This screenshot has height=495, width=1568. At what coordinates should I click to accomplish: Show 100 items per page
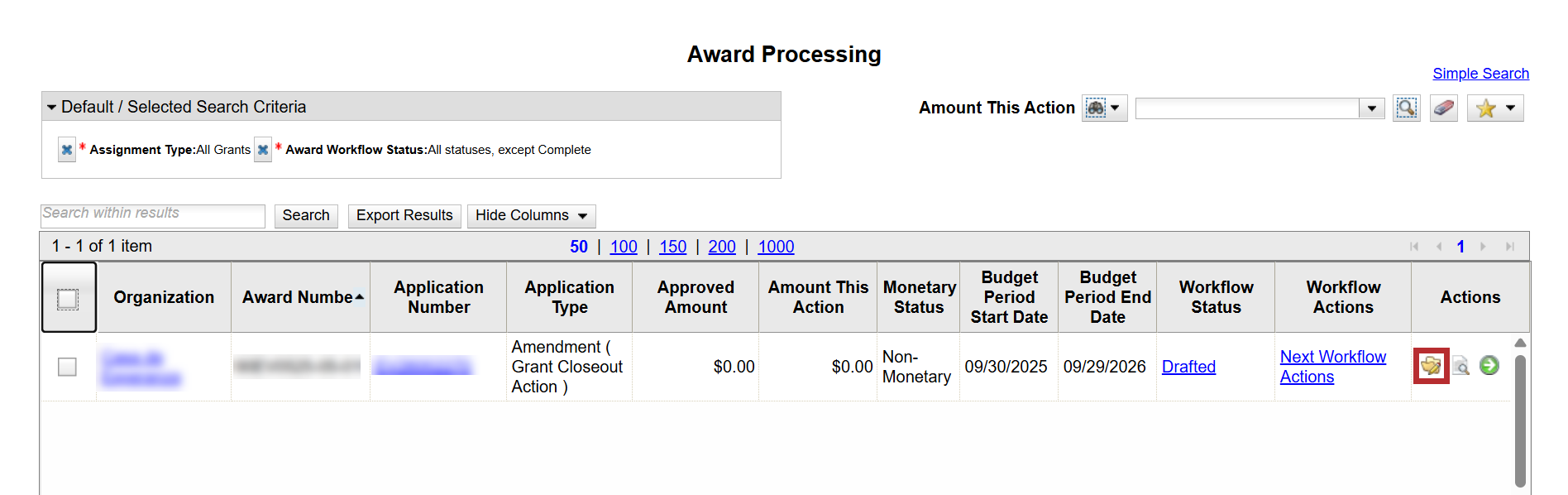click(x=624, y=247)
